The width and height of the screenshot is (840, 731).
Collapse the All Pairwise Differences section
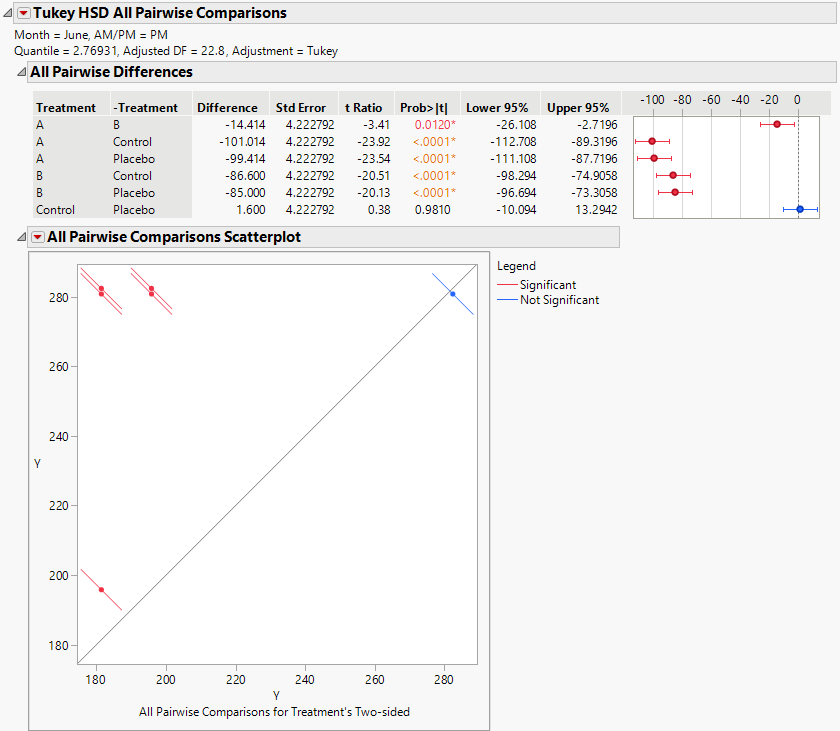coord(23,71)
